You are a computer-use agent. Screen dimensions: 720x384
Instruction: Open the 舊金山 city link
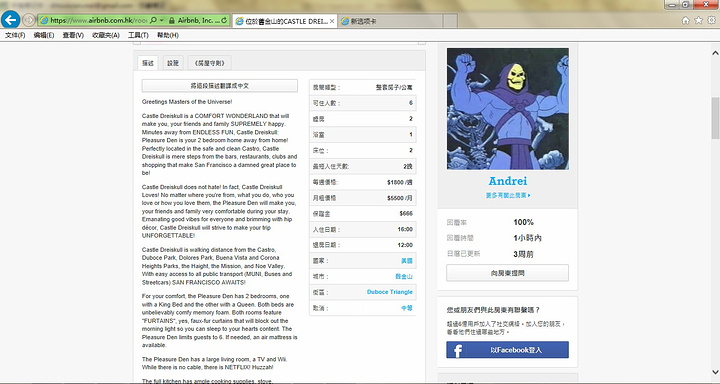pos(404,277)
